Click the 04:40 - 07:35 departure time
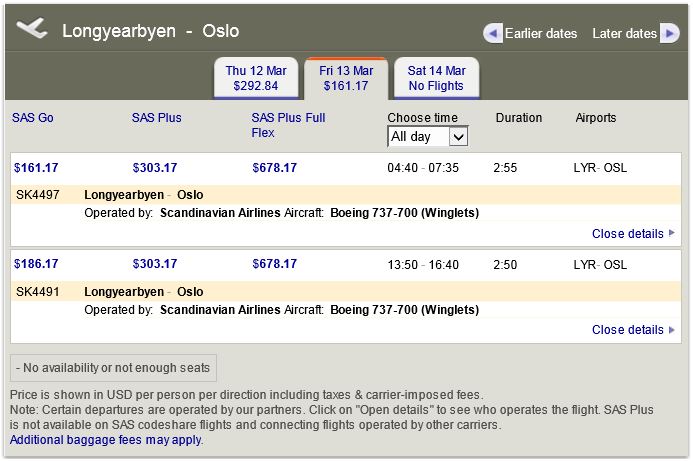 (x=423, y=168)
